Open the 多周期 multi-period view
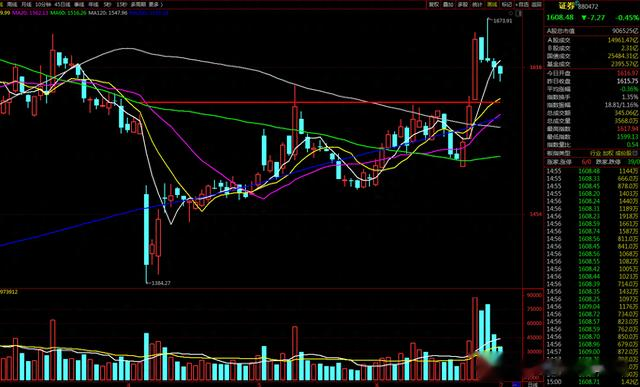 [138, 4]
